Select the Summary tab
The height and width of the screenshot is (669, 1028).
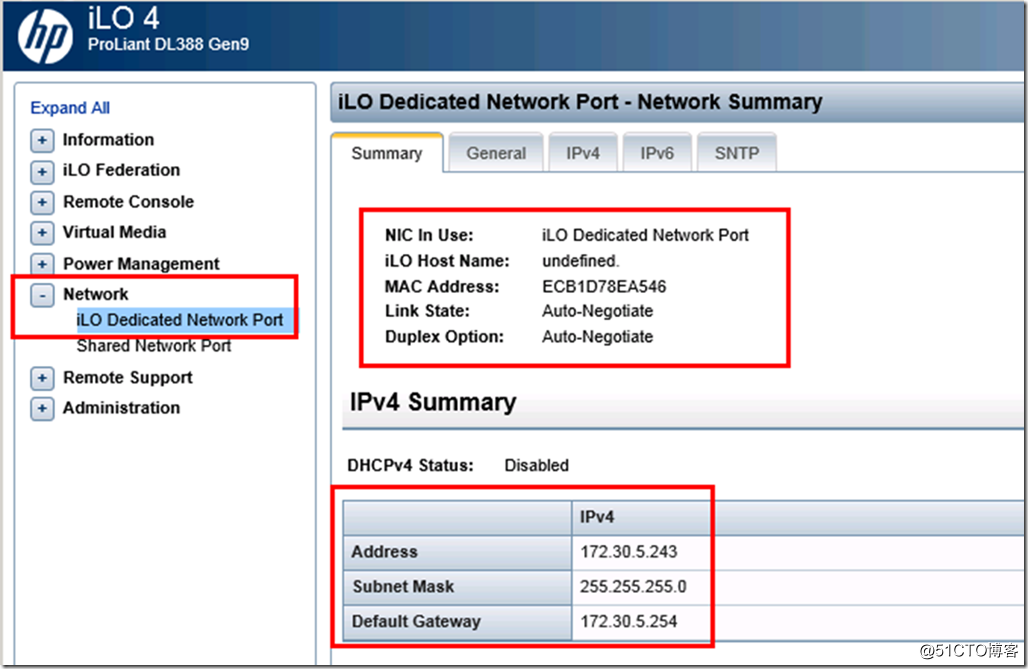pyautogui.click(x=386, y=154)
